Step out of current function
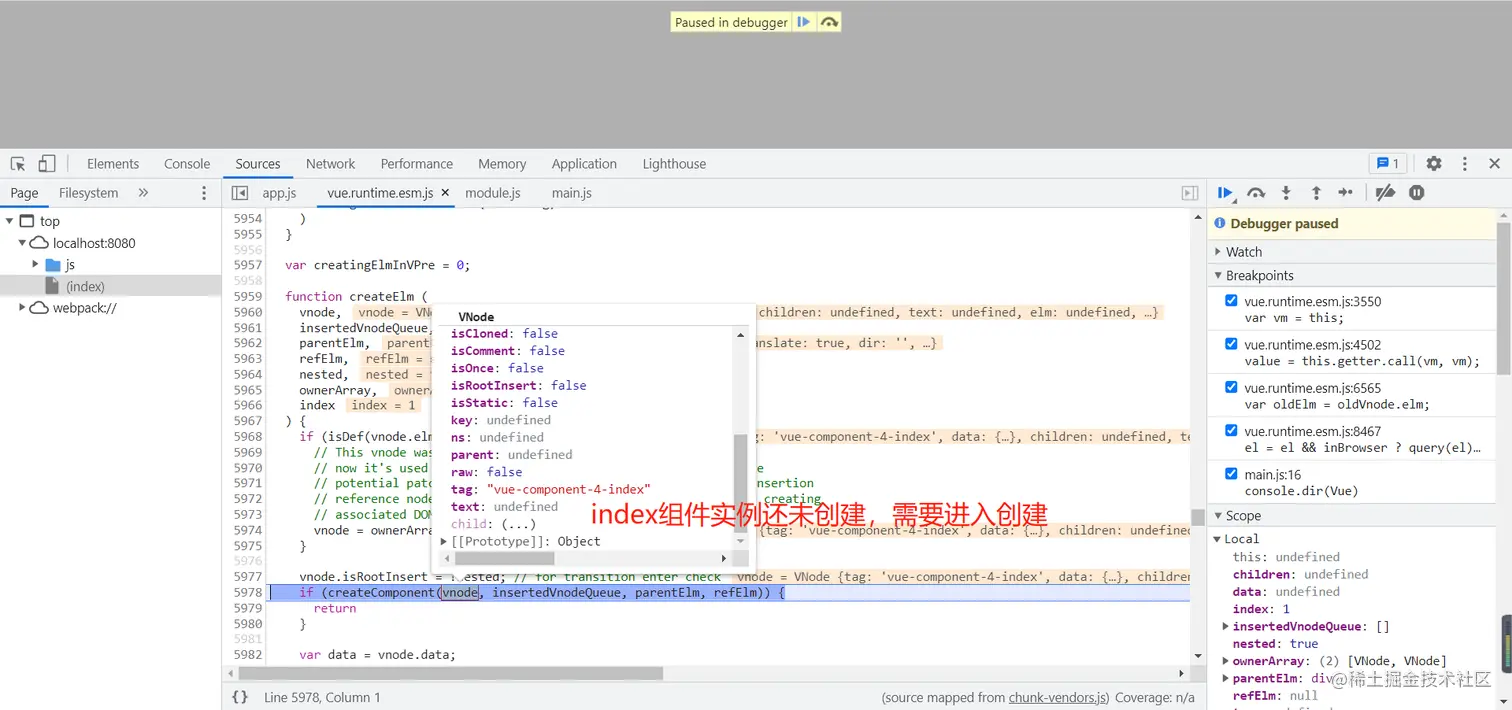The width and height of the screenshot is (1512, 710). 1316,193
